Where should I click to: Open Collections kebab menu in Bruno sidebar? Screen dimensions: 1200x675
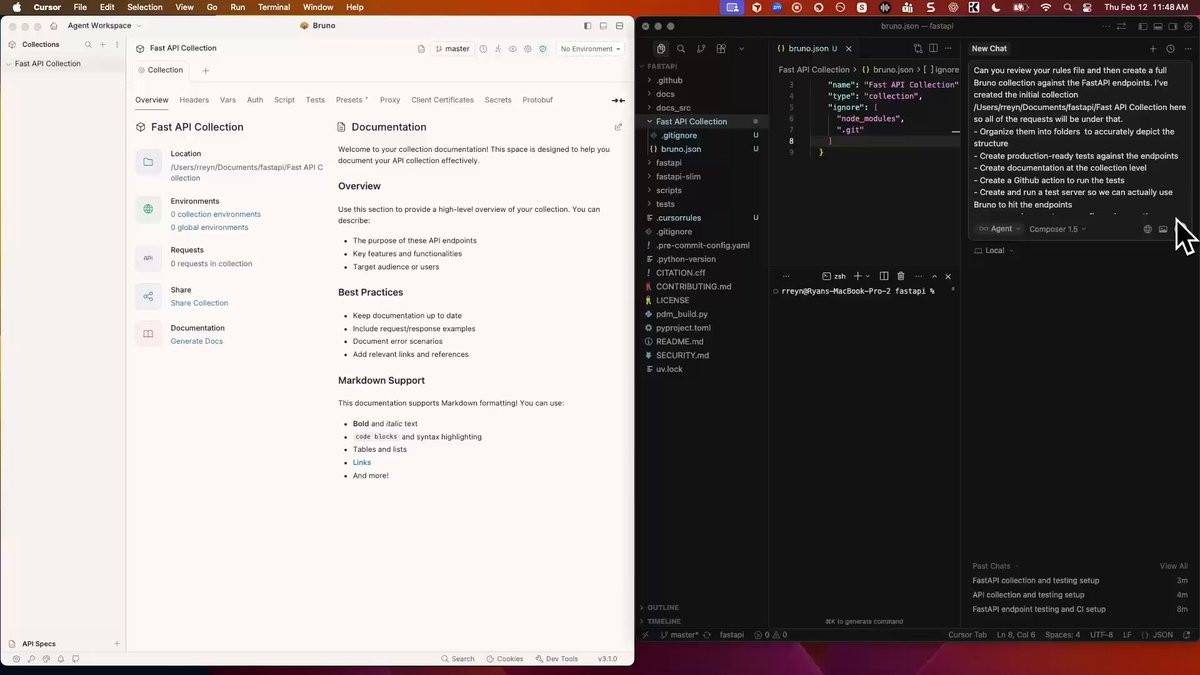pos(117,44)
